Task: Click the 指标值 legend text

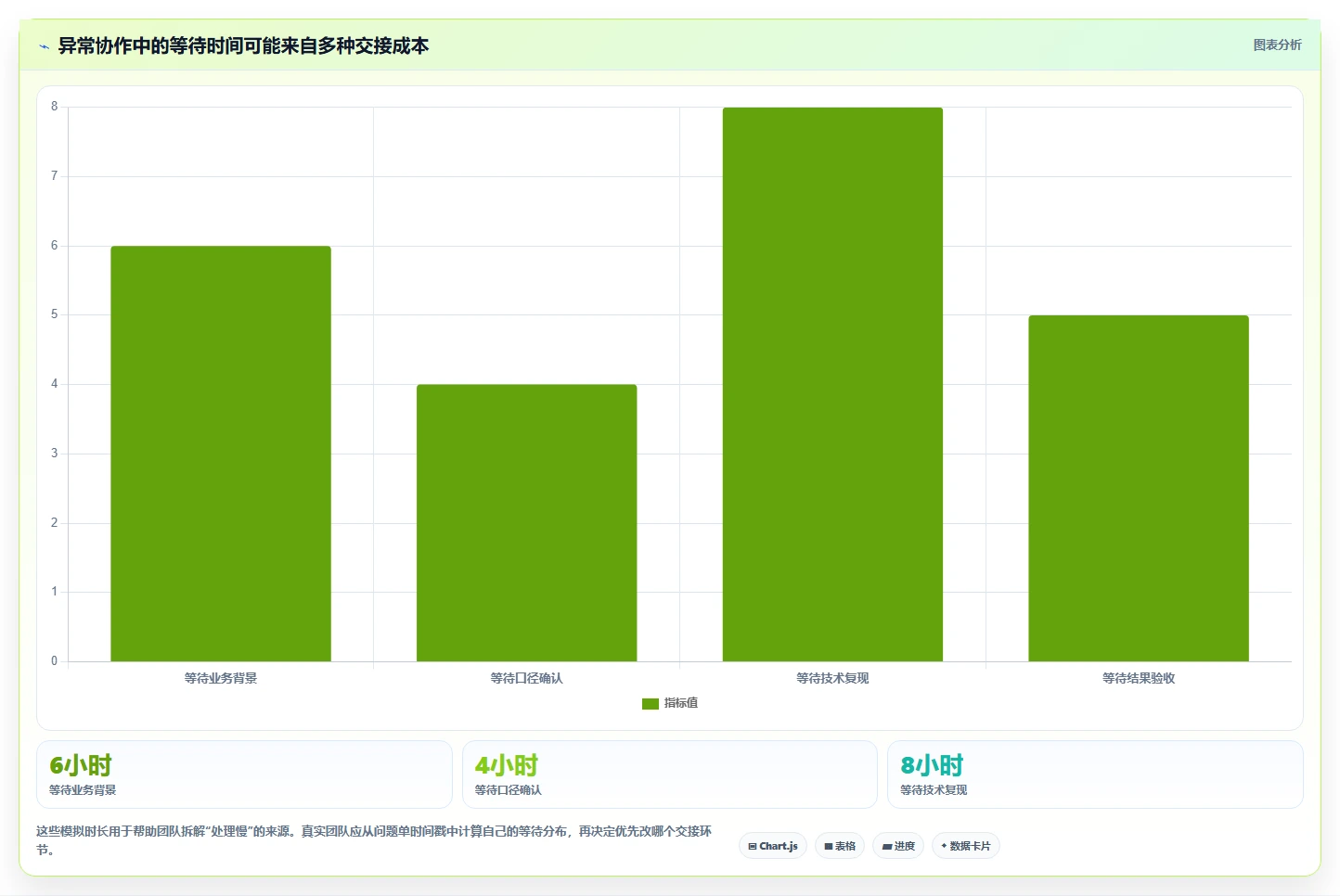Action: click(x=681, y=703)
